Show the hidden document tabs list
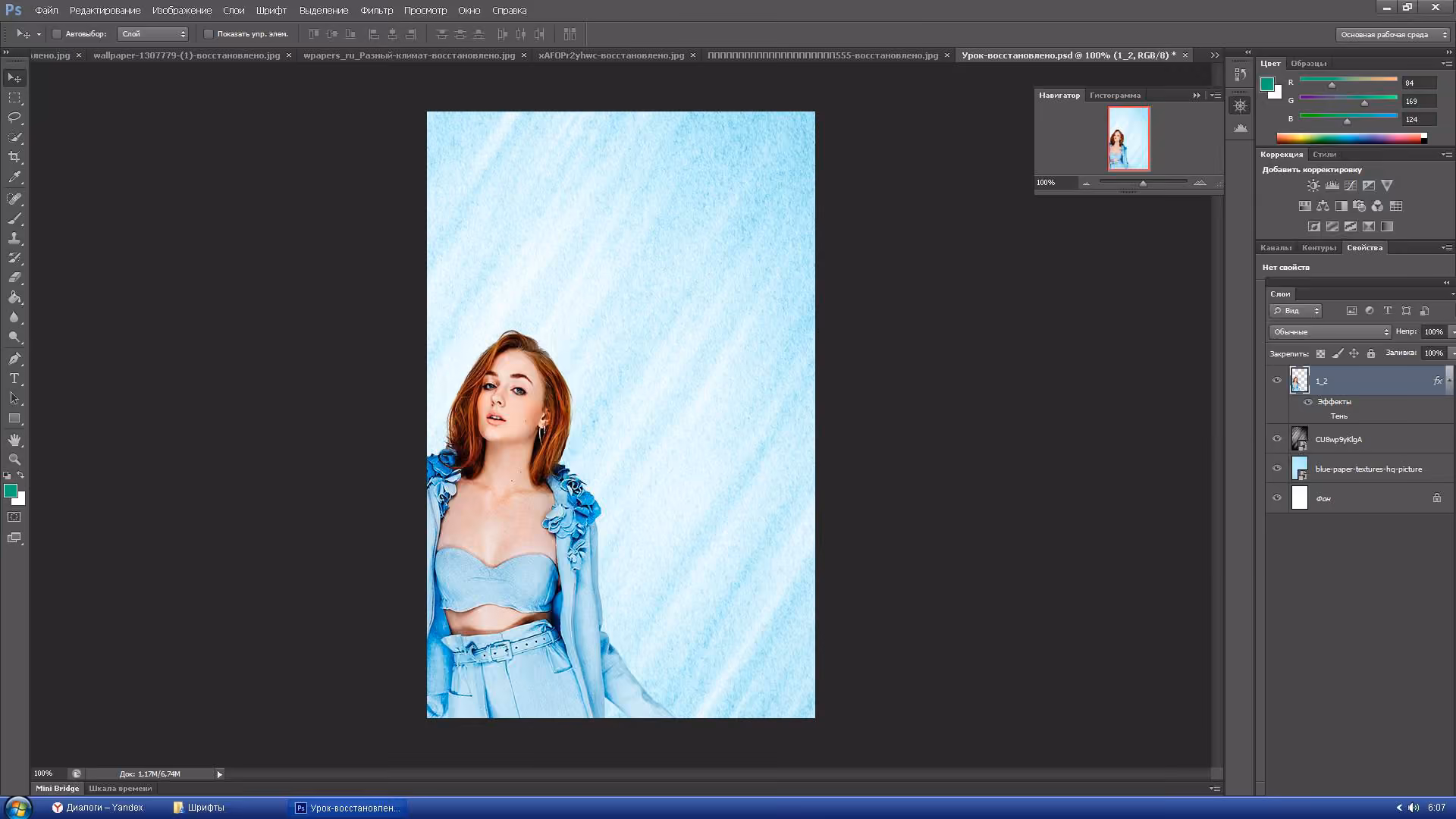 tap(1215, 55)
